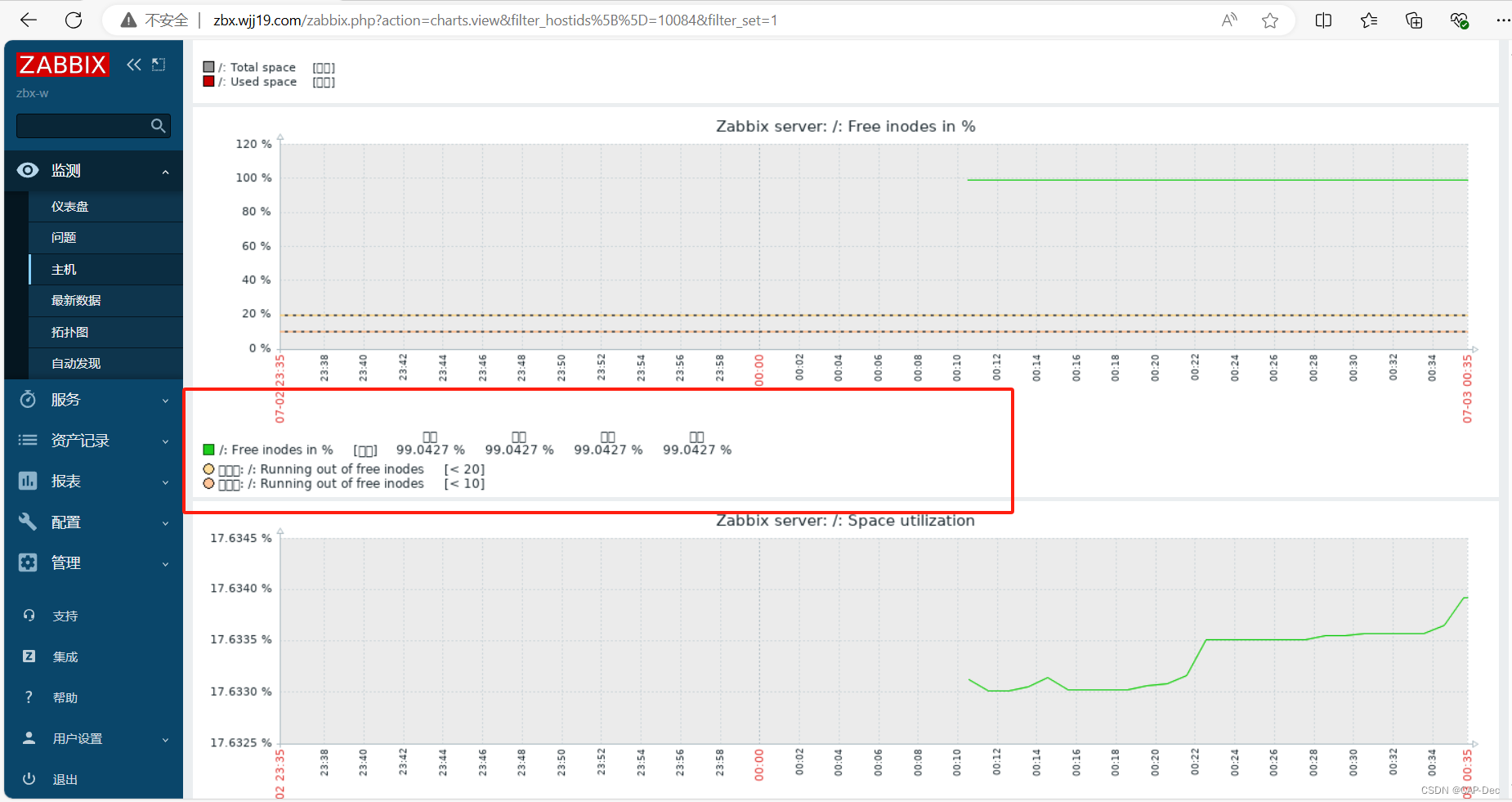The height and width of the screenshot is (802, 1512).
Task: Click 'Running out of free inodes [< 20]' legend
Action: point(344,469)
